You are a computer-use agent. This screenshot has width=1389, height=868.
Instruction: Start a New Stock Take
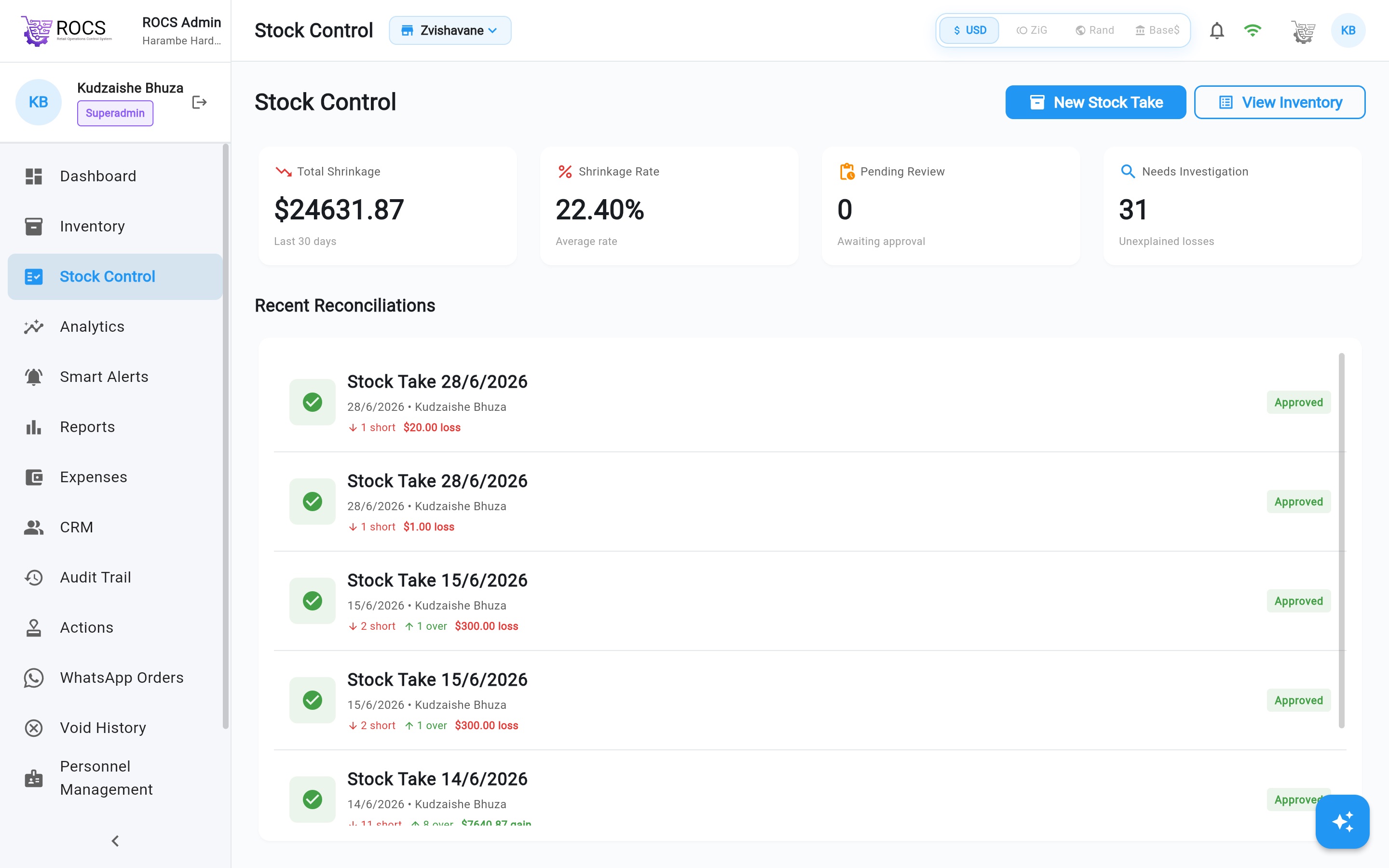pyautogui.click(x=1095, y=102)
